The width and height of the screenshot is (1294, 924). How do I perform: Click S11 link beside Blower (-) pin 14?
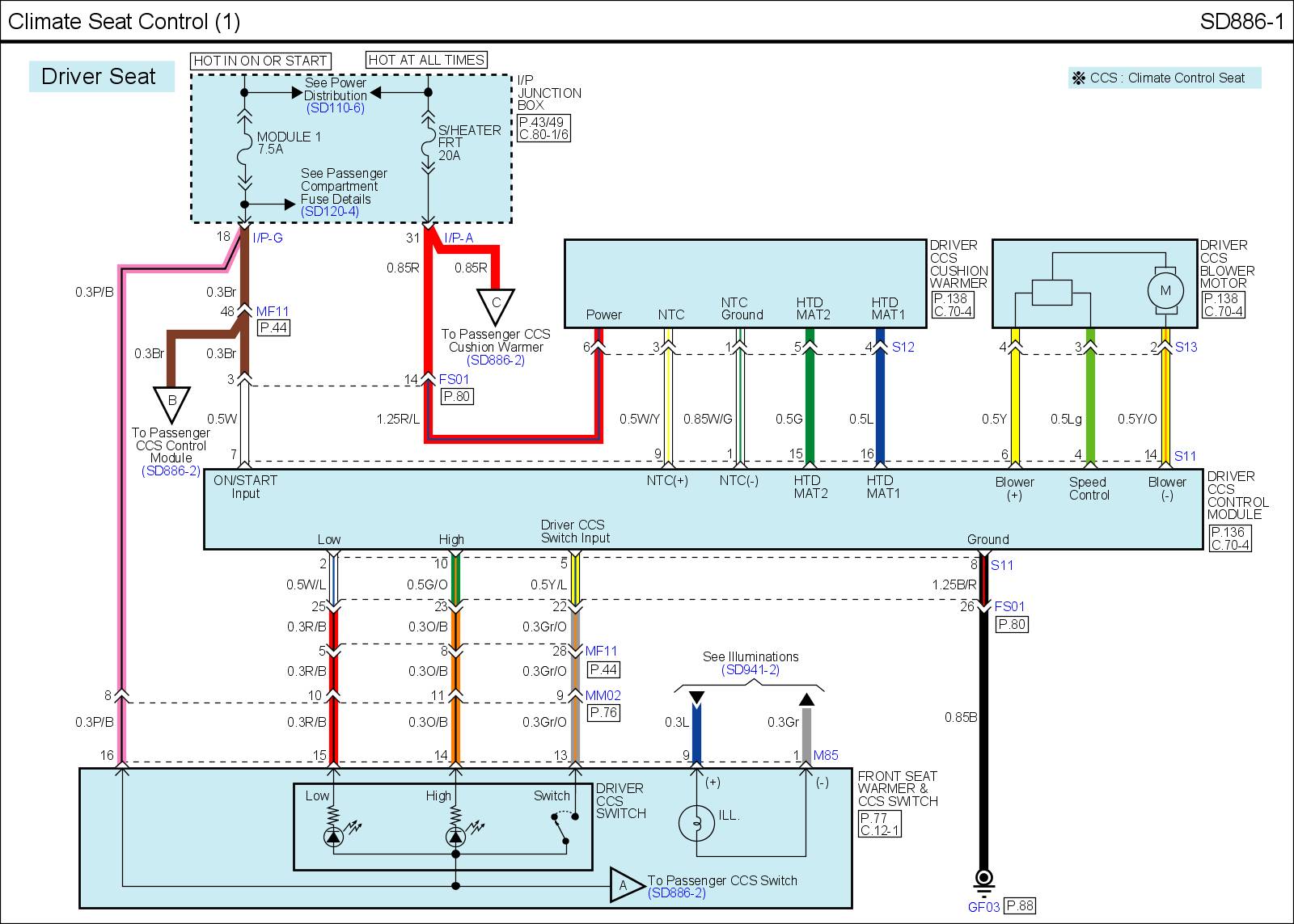pyautogui.click(x=1186, y=456)
